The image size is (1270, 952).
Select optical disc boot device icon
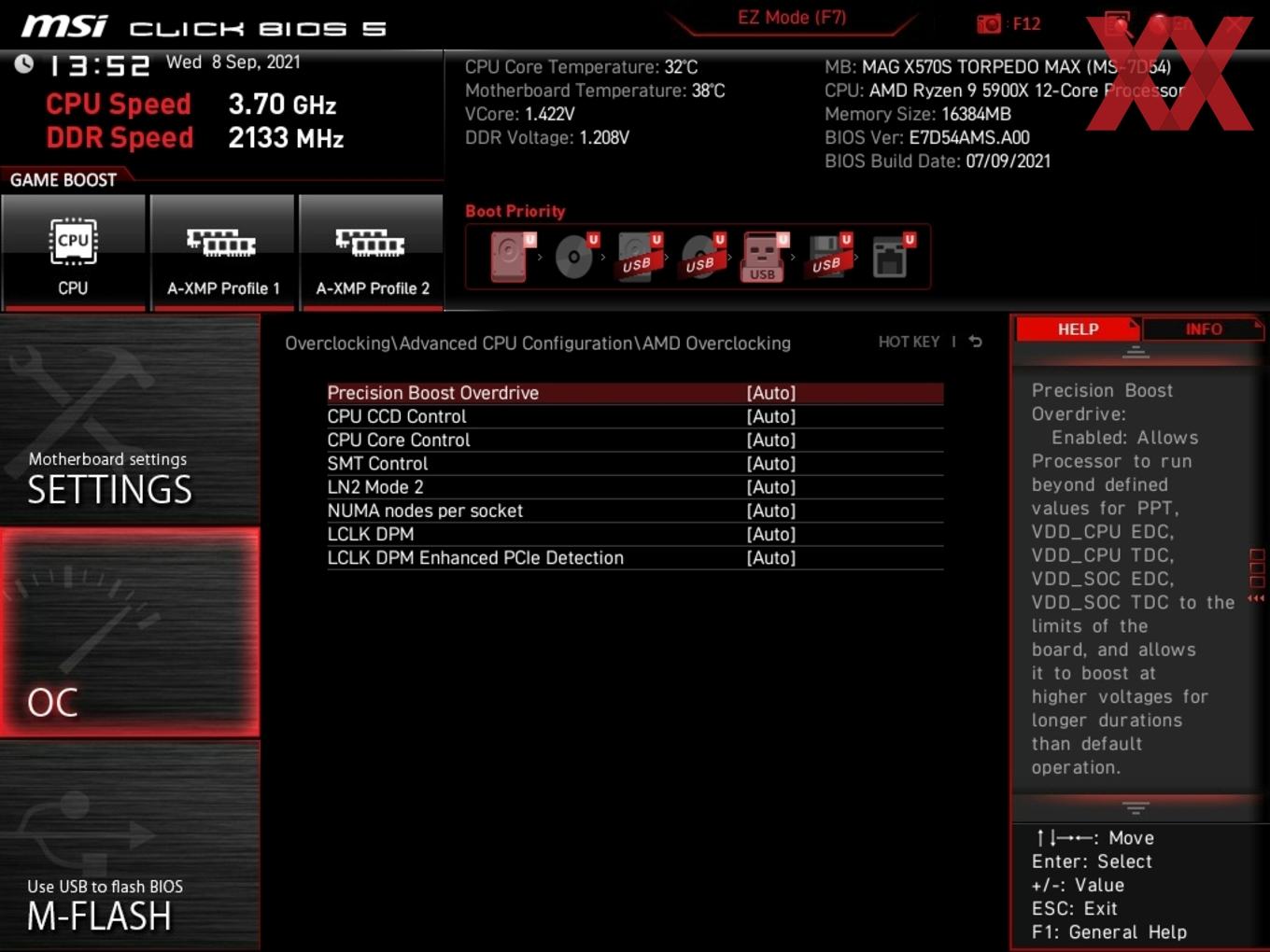[575, 256]
